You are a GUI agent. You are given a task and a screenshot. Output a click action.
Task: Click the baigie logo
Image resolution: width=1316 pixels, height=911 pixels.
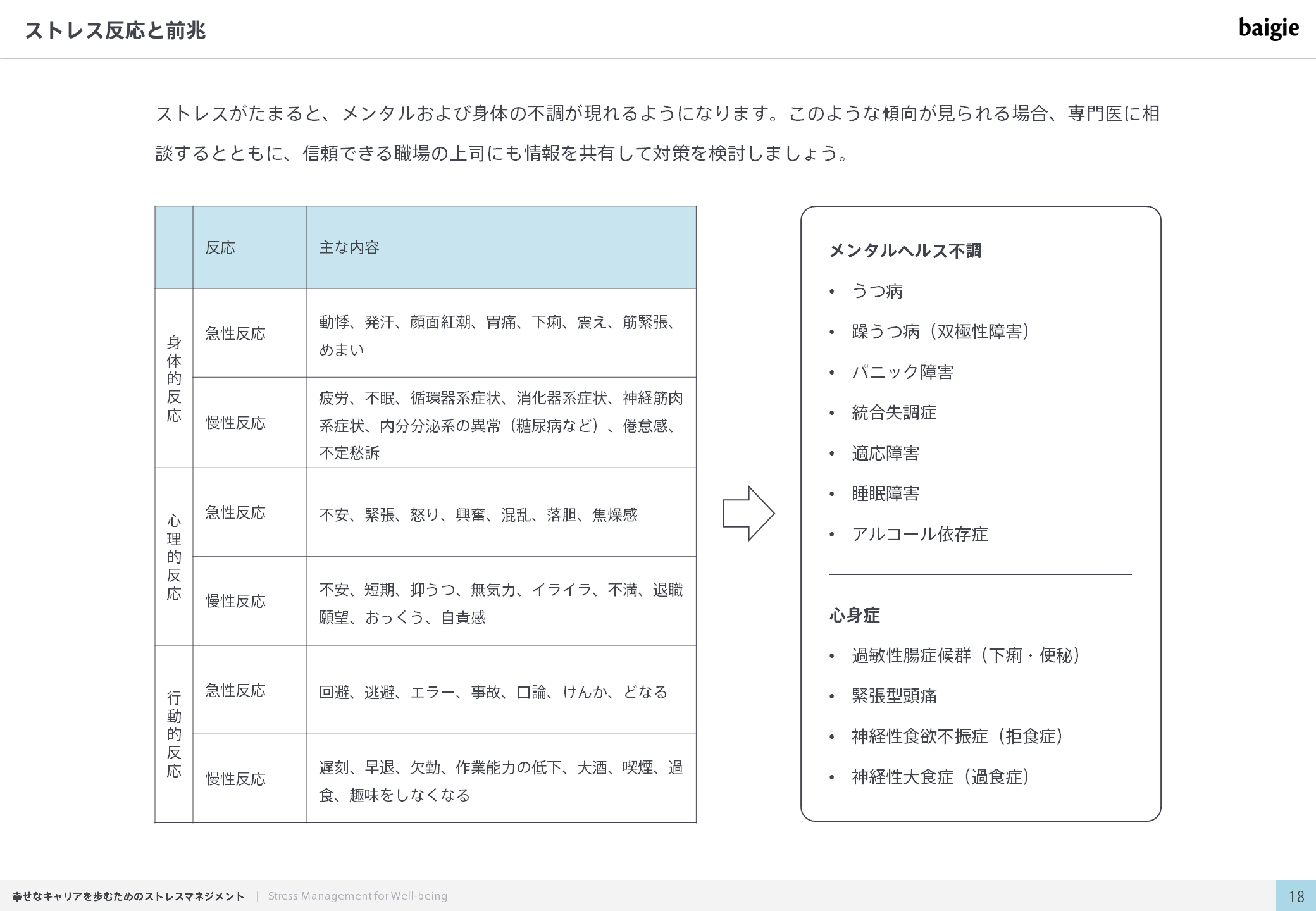(1268, 28)
